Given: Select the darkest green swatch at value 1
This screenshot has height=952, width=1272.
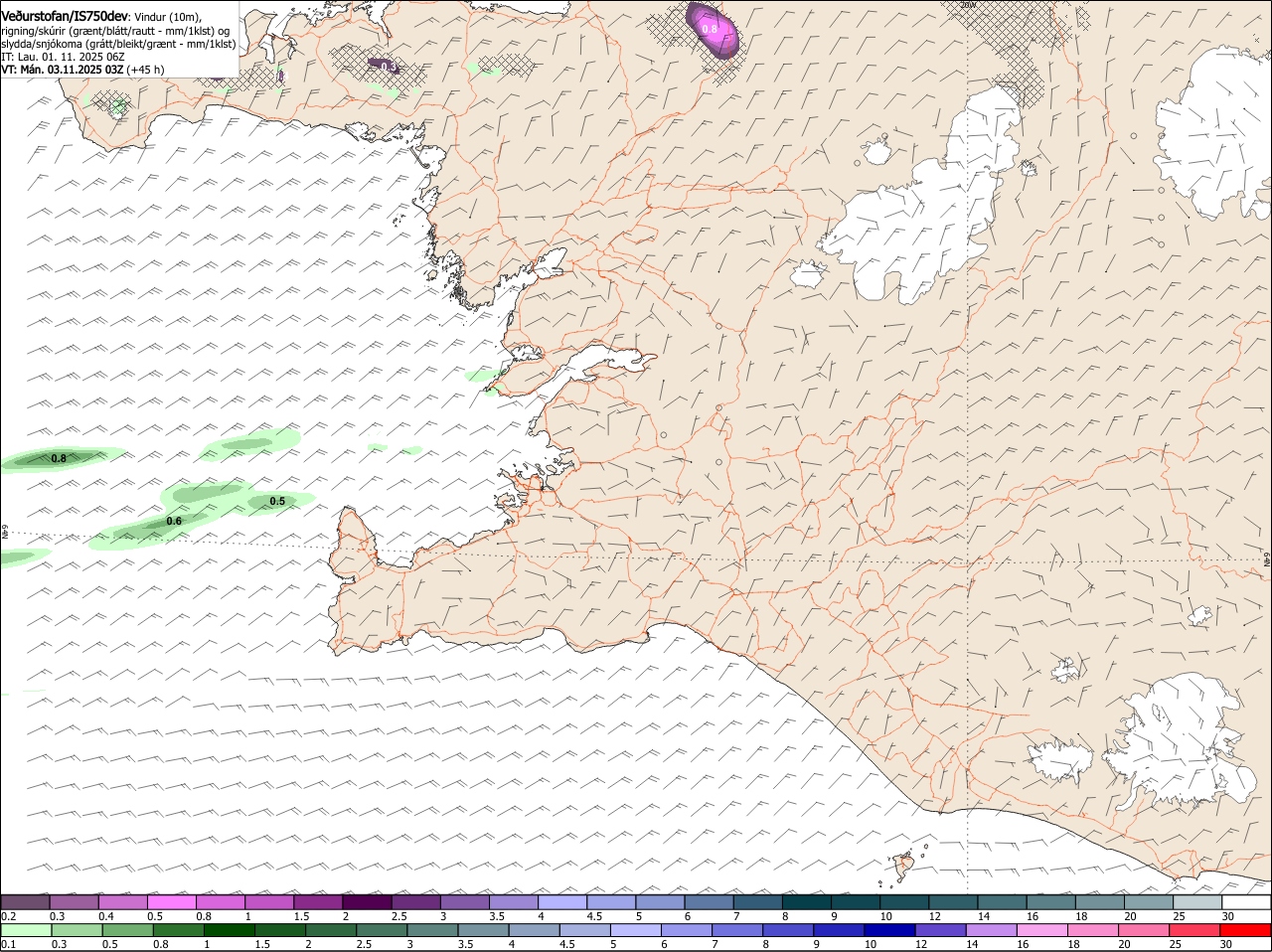Looking at the screenshot, I should click(229, 930).
